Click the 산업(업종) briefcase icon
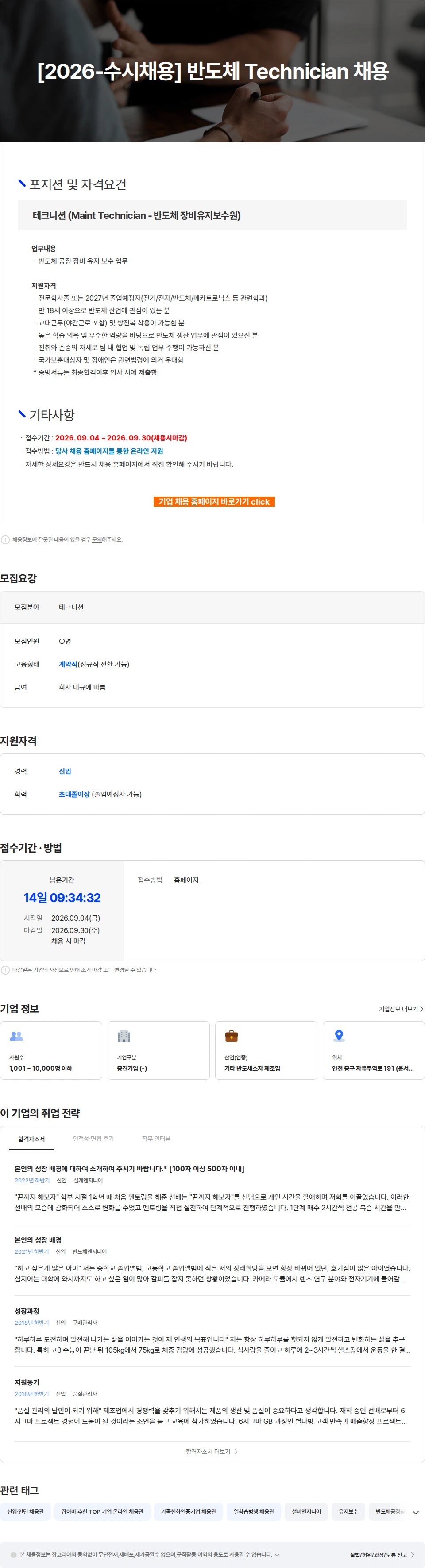This screenshot has width=425, height=1568. pyautogui.click(x=232, y=1036)
